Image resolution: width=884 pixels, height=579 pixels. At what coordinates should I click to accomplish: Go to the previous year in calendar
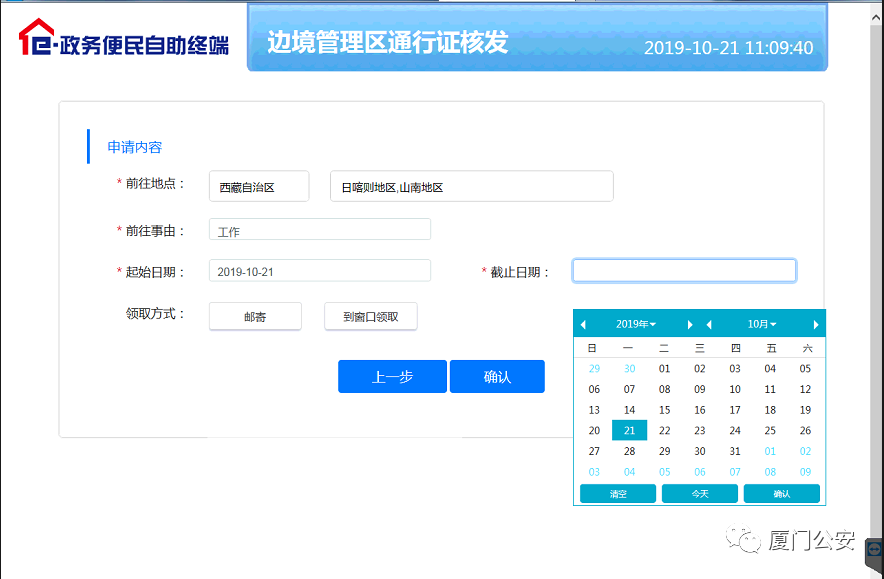click(584, 324)
